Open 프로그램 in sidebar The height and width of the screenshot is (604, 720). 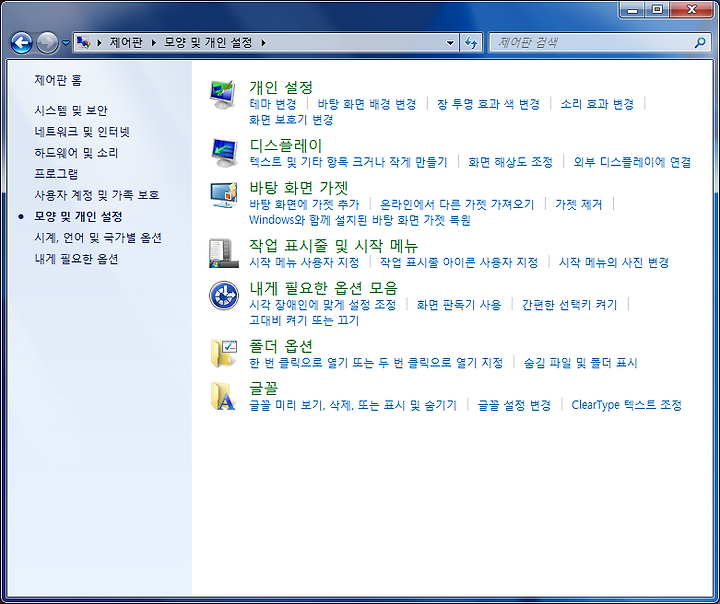[56, 174]
